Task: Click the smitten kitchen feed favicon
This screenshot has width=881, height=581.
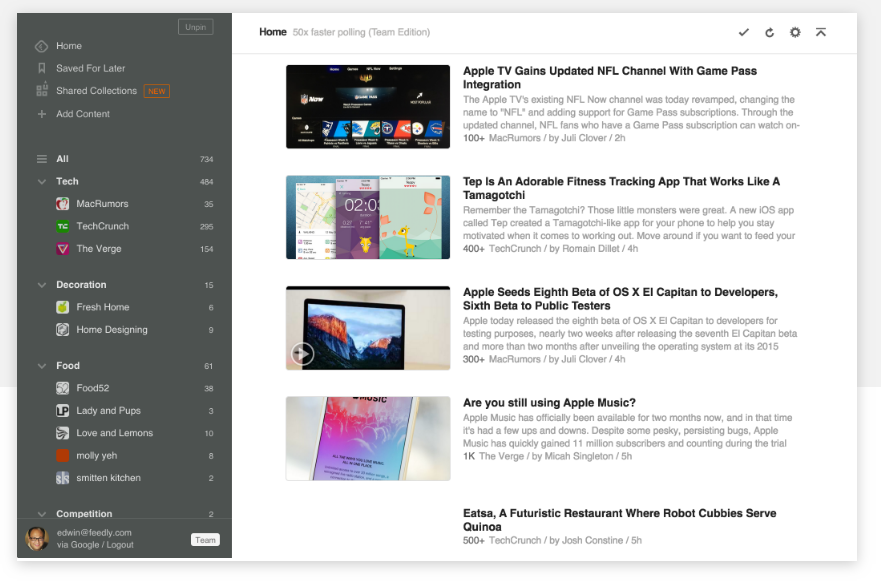Action: pos(62,478)
